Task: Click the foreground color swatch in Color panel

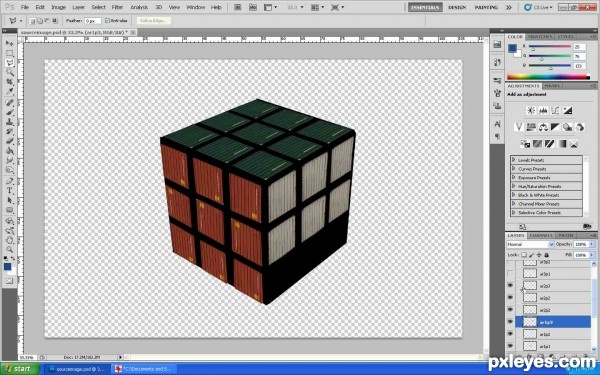Action: pyautogui.click(x=512, y=48)
